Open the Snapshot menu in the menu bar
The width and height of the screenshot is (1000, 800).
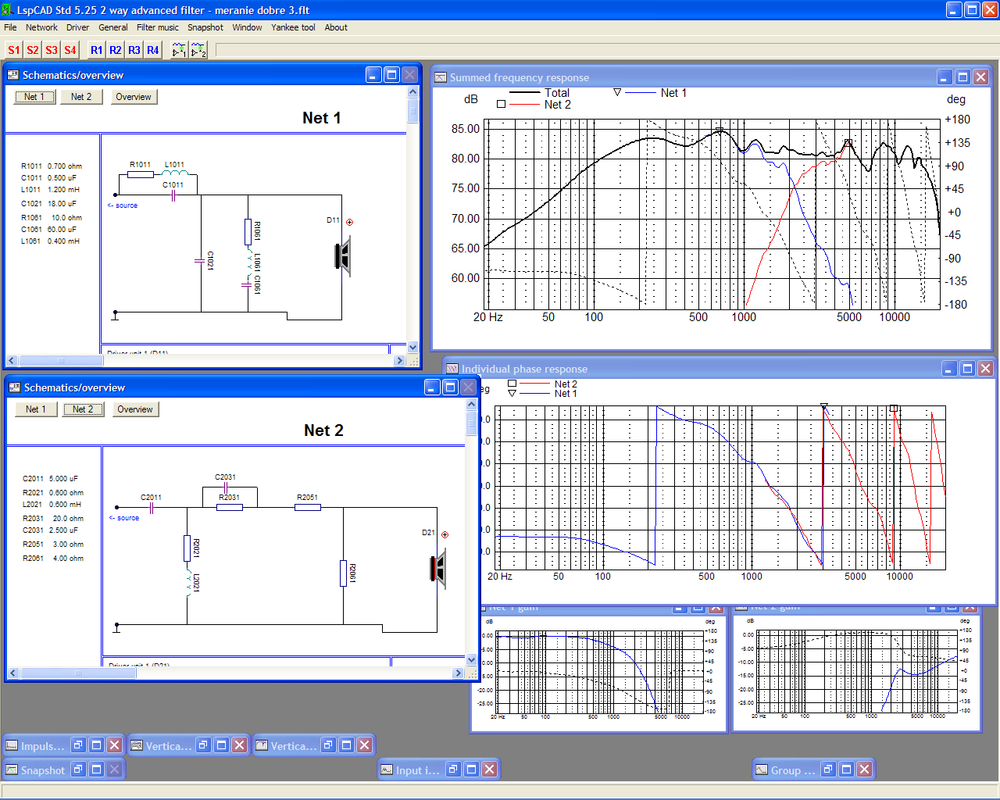pos(205,27)
